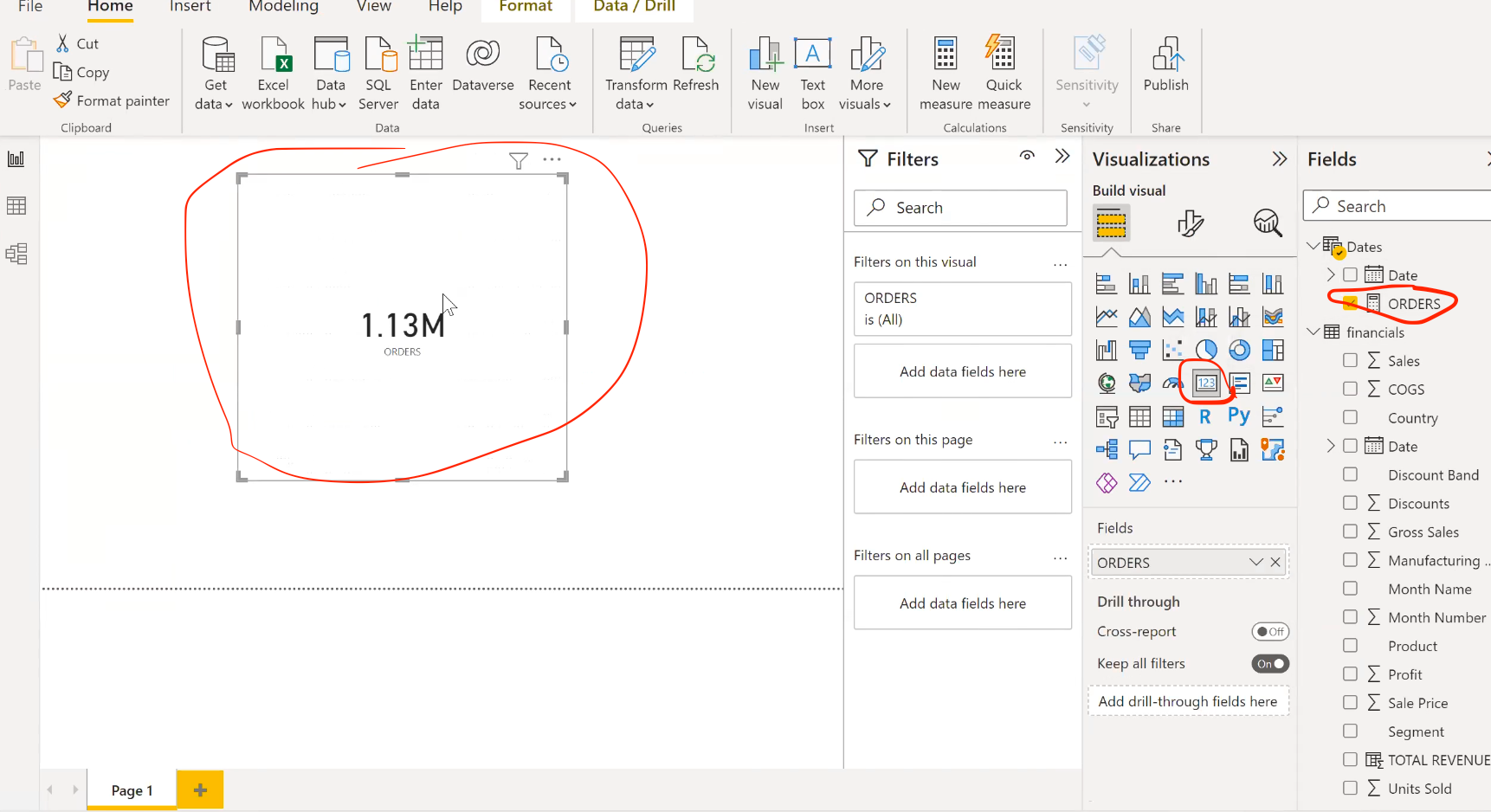Open the Format visual paintbrush tab
Screen dimensions: 1491x812
pos(1191,223)
